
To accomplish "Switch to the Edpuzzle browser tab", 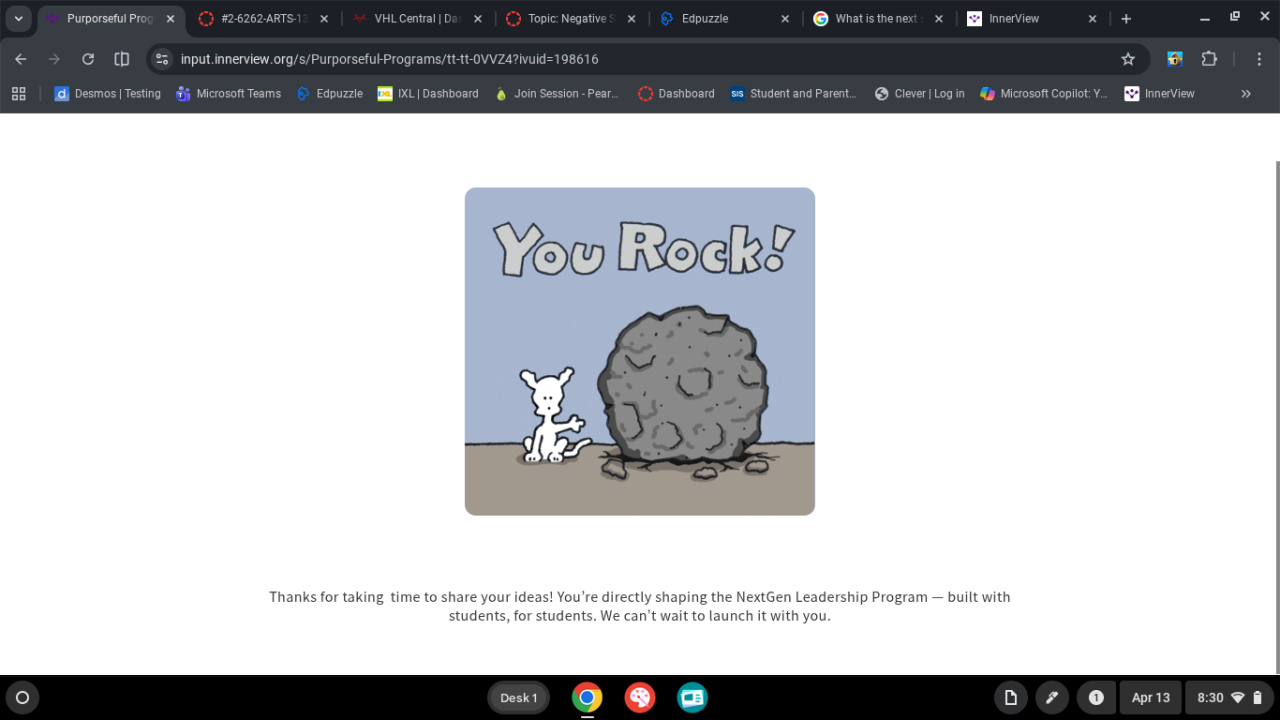I will coord(725,19).
